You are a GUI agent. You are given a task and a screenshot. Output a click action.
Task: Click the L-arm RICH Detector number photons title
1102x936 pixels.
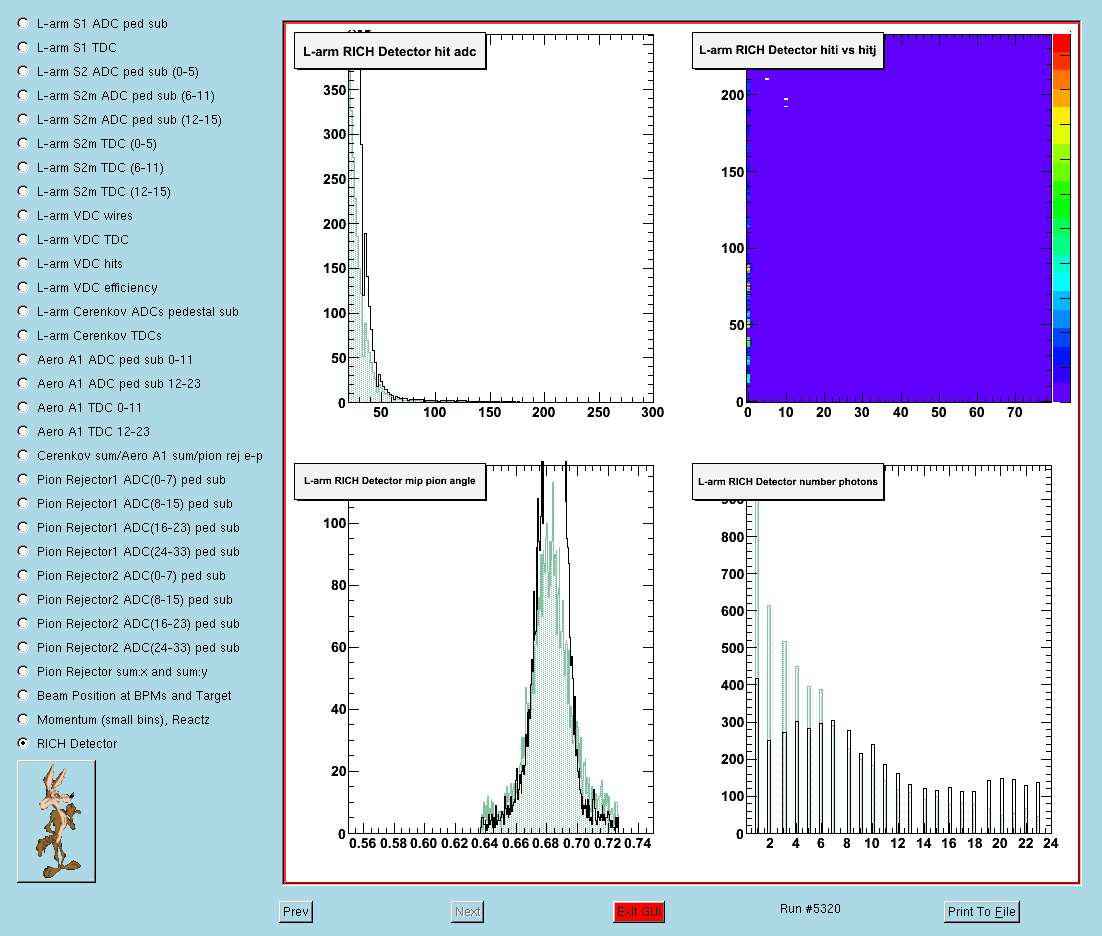788,481
